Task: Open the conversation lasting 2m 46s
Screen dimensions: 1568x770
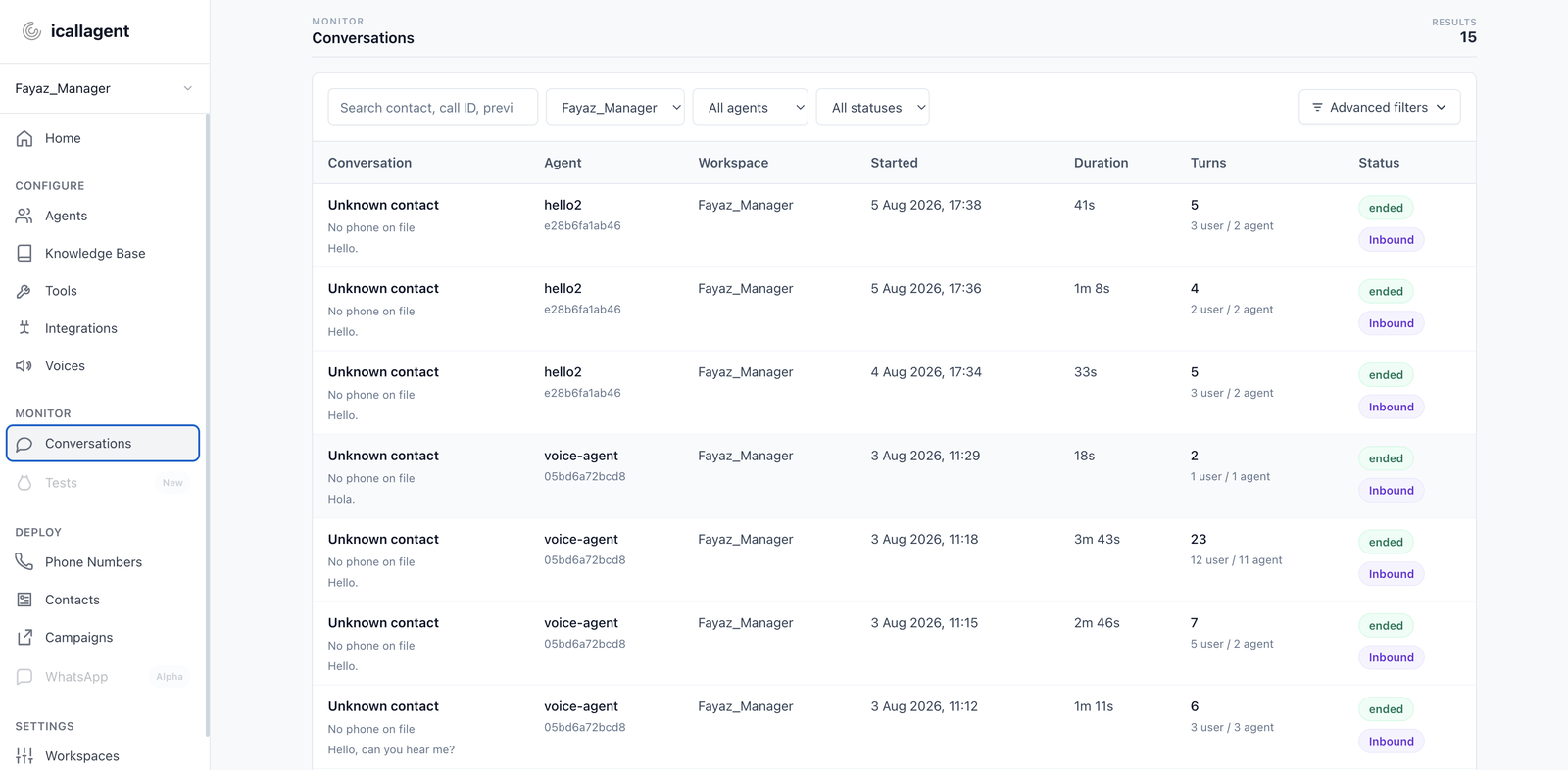Action: pos(894,644)
